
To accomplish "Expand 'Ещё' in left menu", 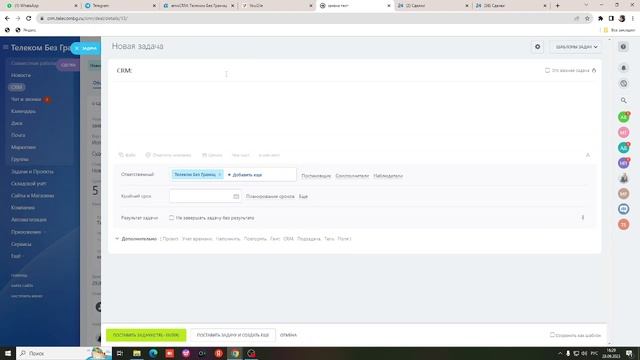I will pyautogui.click(x=17, y=256).
